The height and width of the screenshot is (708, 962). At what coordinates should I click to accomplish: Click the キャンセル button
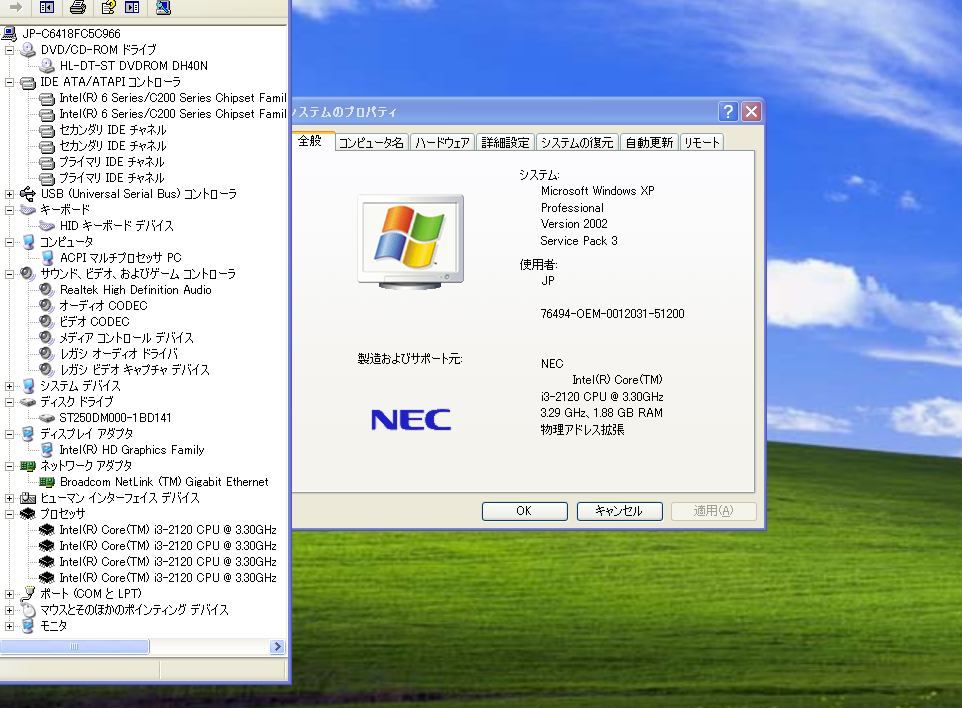click(x=620, y=511)
